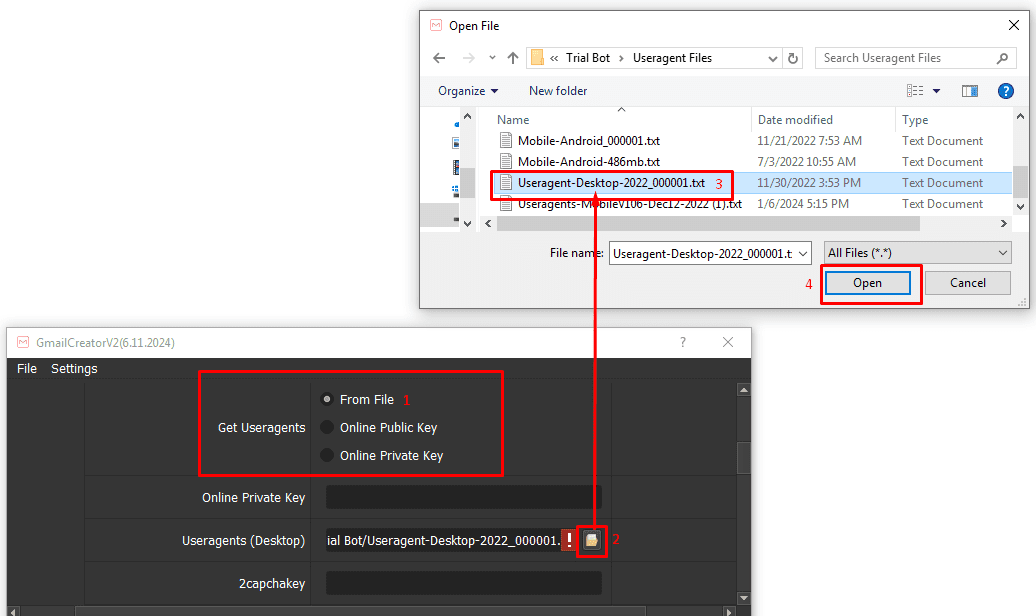Viewport: 1036px width, 616px height.
Task: Toggle the preview pane icon
Action: click(x=970, y=91)
